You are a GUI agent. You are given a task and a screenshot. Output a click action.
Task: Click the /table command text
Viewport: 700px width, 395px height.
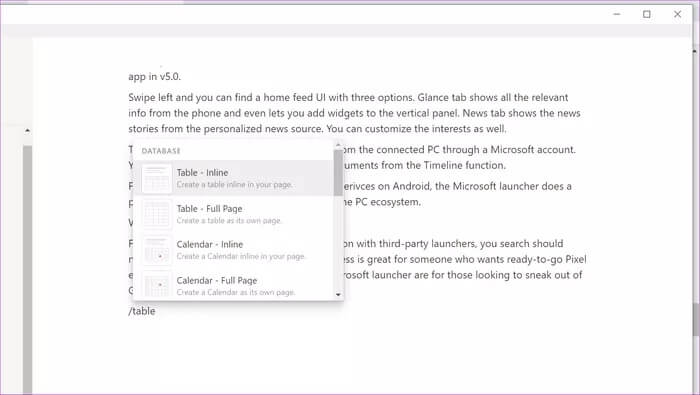142,311
